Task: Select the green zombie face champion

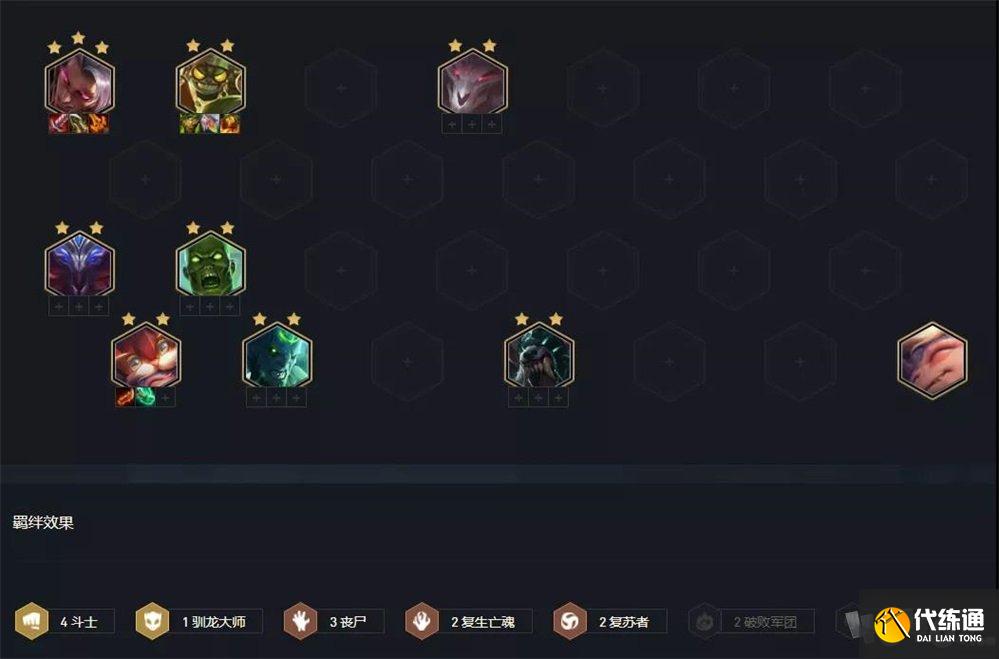Action: coord(210,264)
